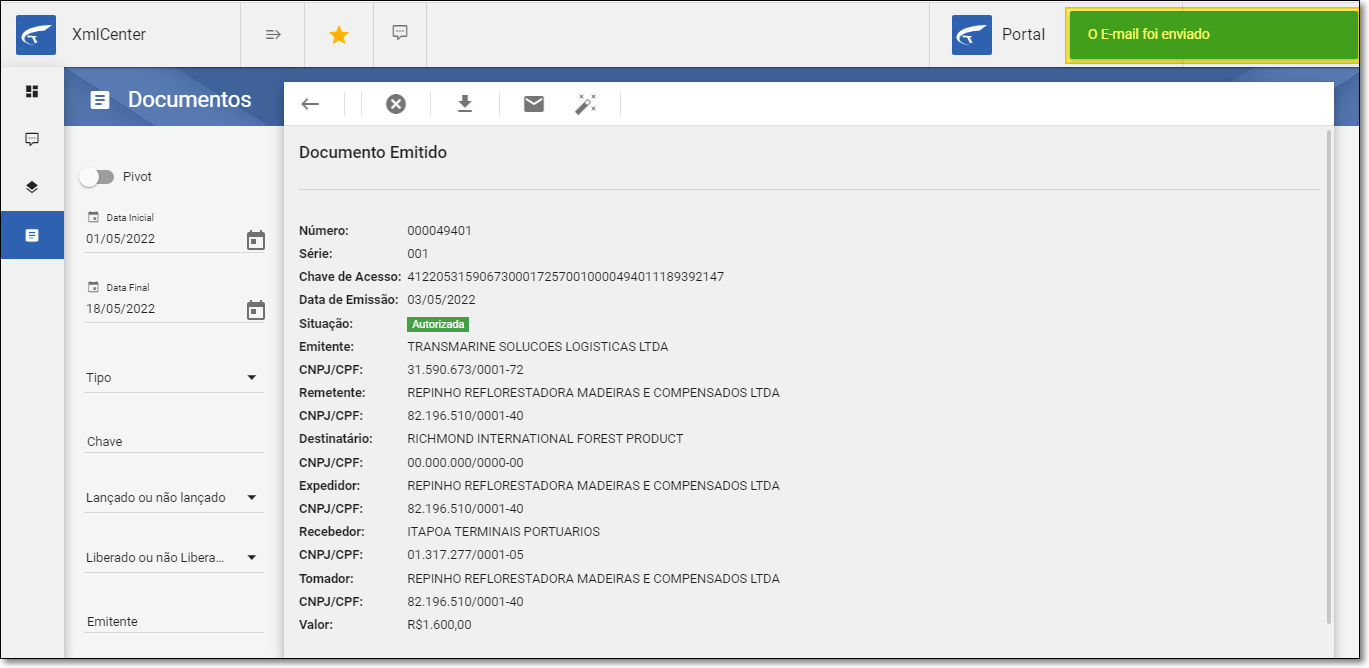The height and width of the screenshot is (668, 1369).
Task: Click RICHMOND INTERNATIONAL FOREST PRODUCT text
Action: click(x=545, y=439)
